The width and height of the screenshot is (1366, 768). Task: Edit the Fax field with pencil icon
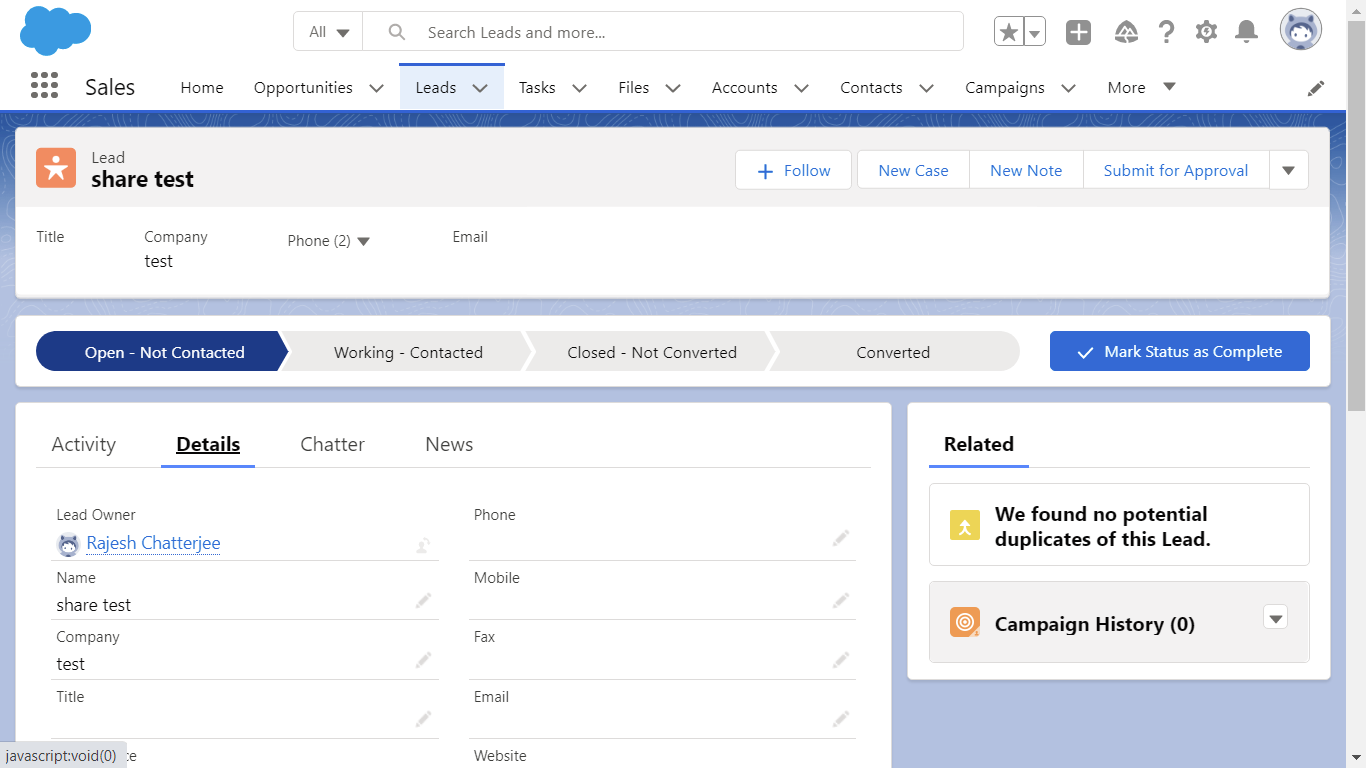point(841,660)
